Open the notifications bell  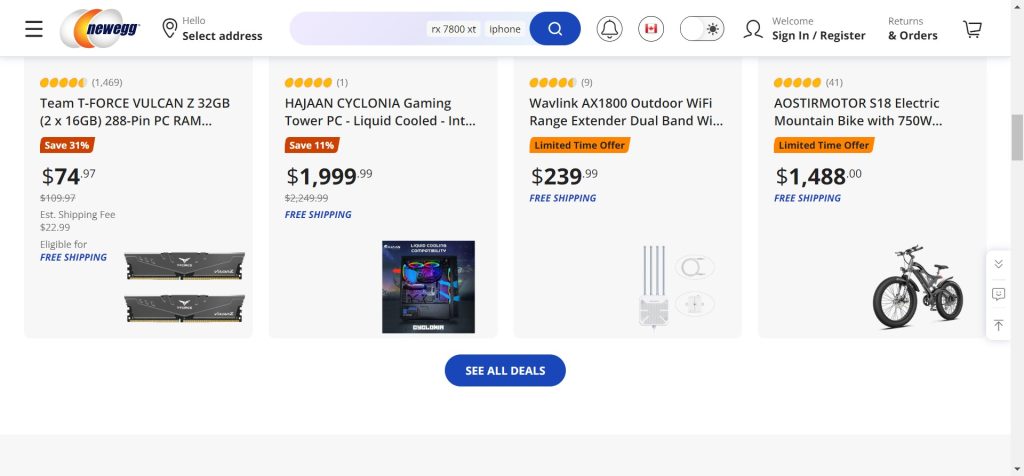(609, 29)
